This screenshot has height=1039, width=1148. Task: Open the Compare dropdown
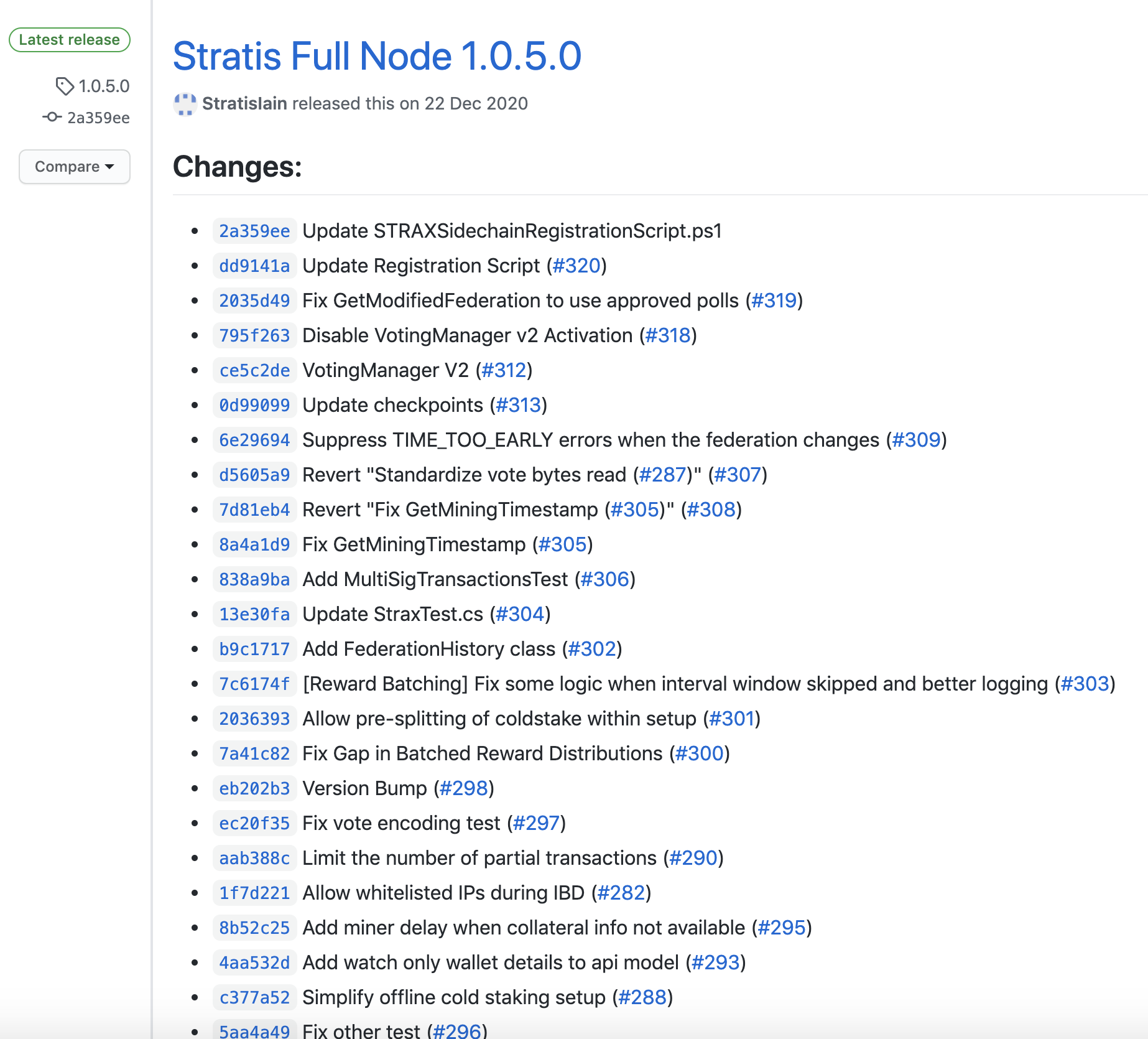click(x=75, y=167)
